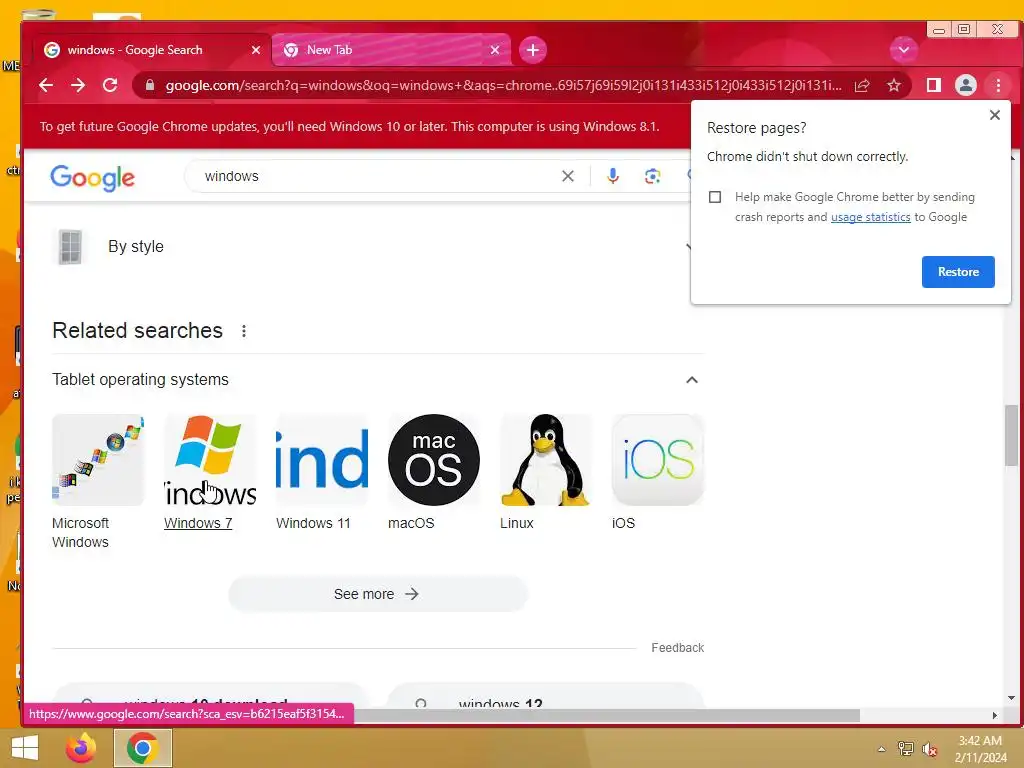
Task: Open the Chrome side panel
Action: pyautogui.click(x=934, y=85)
